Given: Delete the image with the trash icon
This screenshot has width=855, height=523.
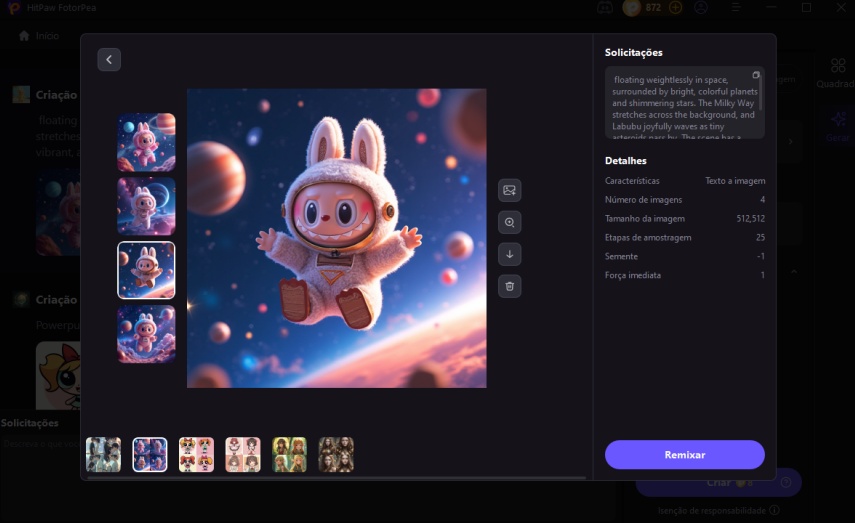Looking at the screenshot, I should pyautogui.click(x=510, y=286).
